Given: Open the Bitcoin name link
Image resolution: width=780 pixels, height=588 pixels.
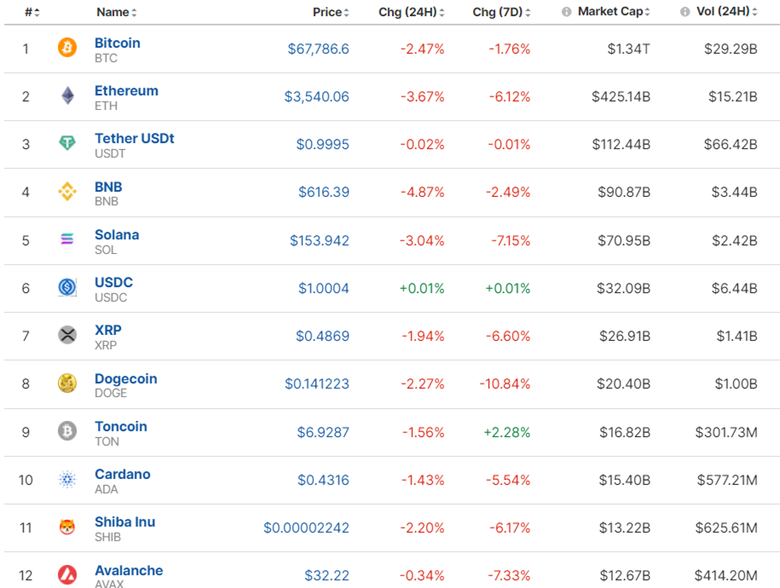Looking at the screenshot, I should (x=117, y=43).
